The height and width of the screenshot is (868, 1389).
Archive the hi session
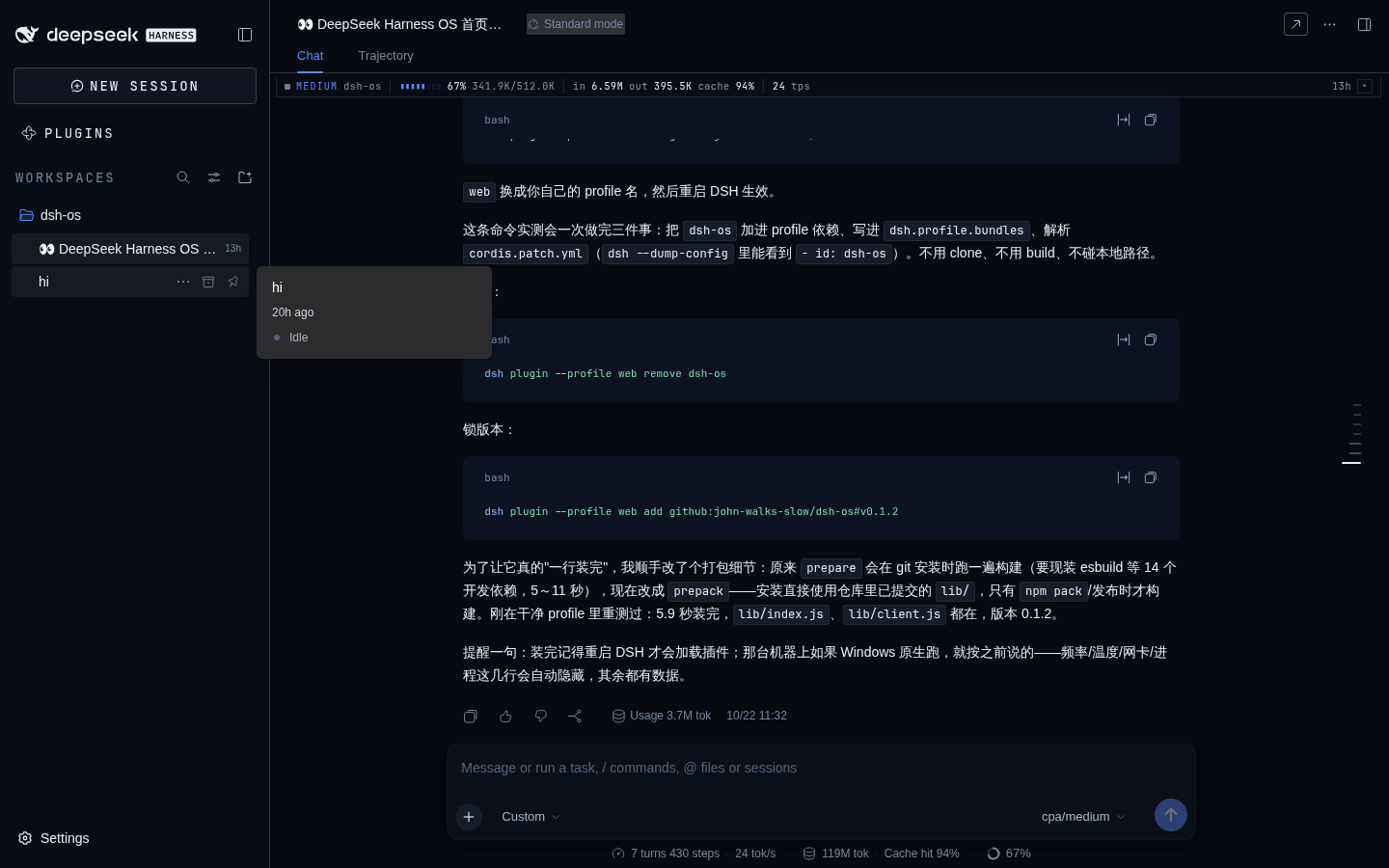point(208,282)
